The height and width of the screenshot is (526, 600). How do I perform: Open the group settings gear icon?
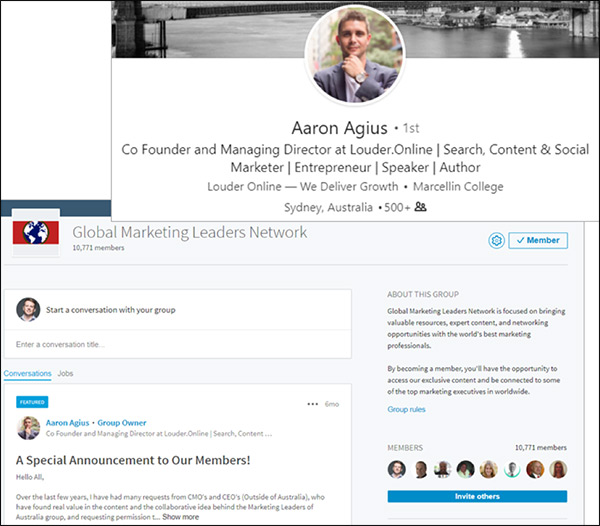tap(496, 241)
